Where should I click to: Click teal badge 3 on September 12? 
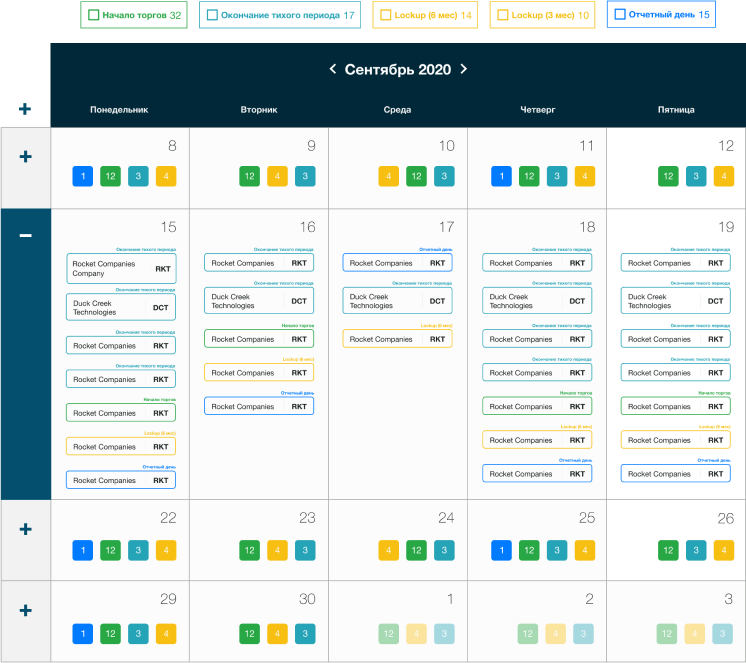point(695,177)
